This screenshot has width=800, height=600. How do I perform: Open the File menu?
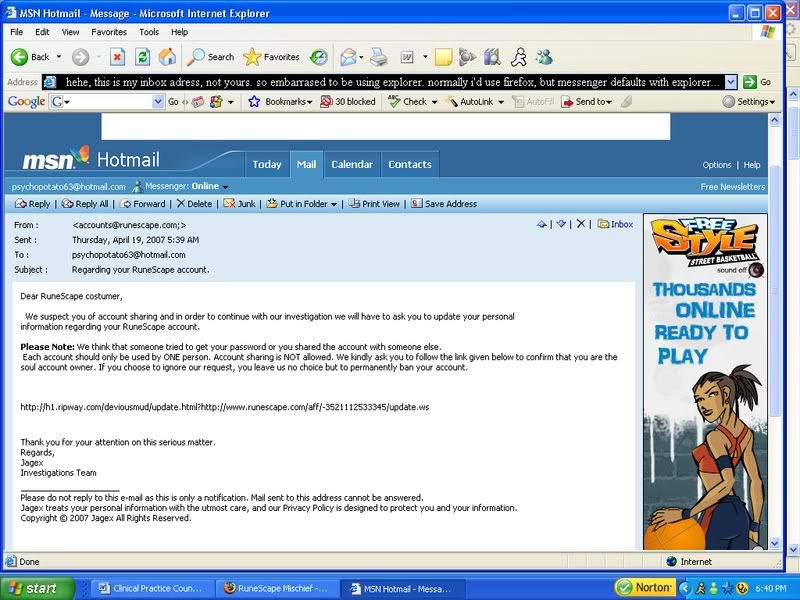[16, 32]
